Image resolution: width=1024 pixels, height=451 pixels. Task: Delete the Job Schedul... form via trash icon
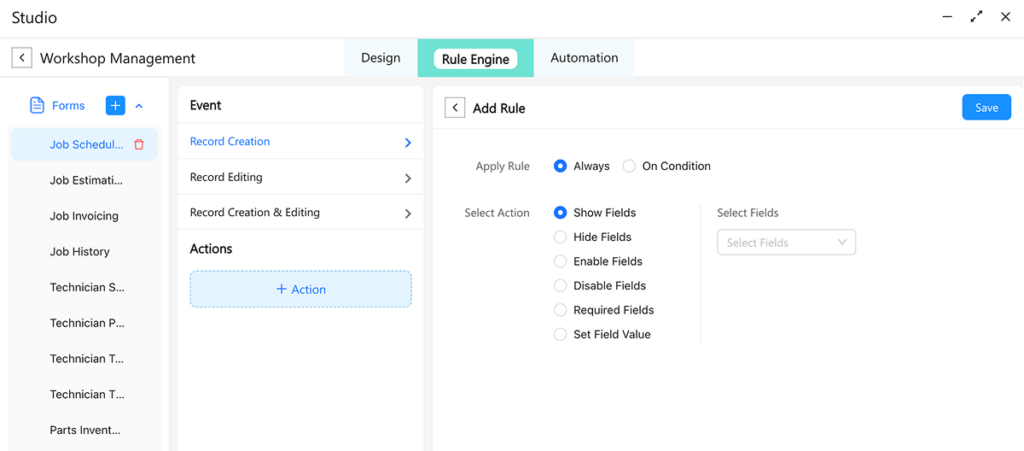[x=139, y=145]
